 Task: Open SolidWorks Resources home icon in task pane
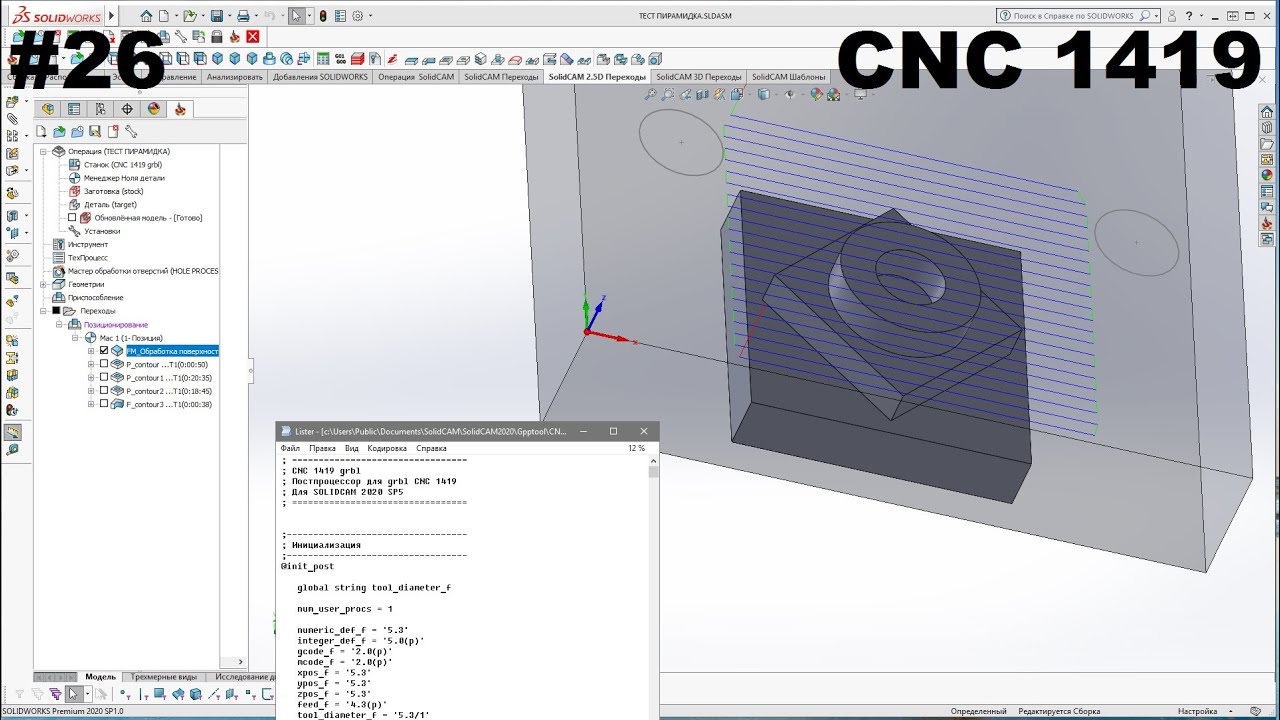(1267, 112)
